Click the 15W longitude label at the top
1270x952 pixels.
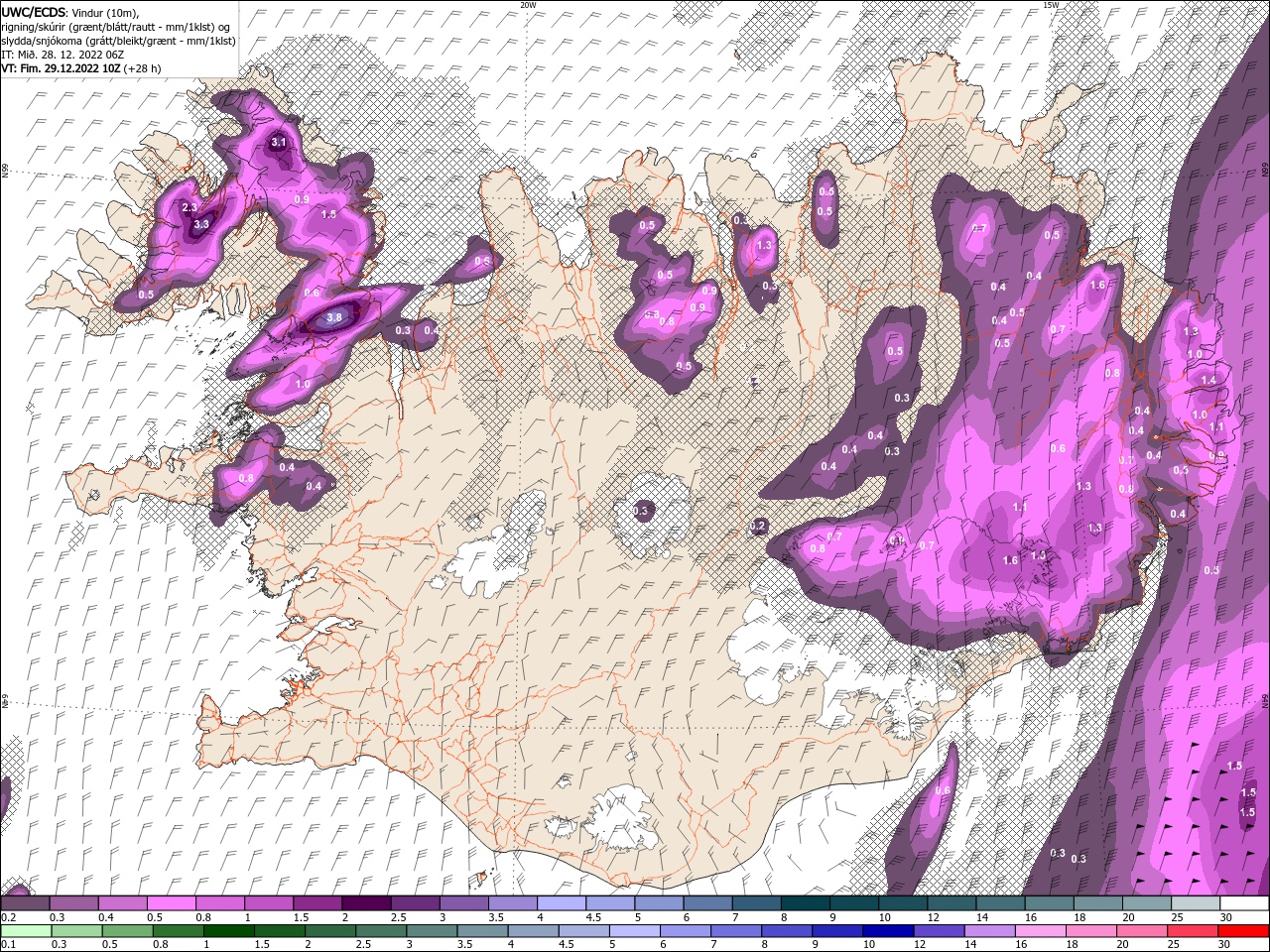1052,5
